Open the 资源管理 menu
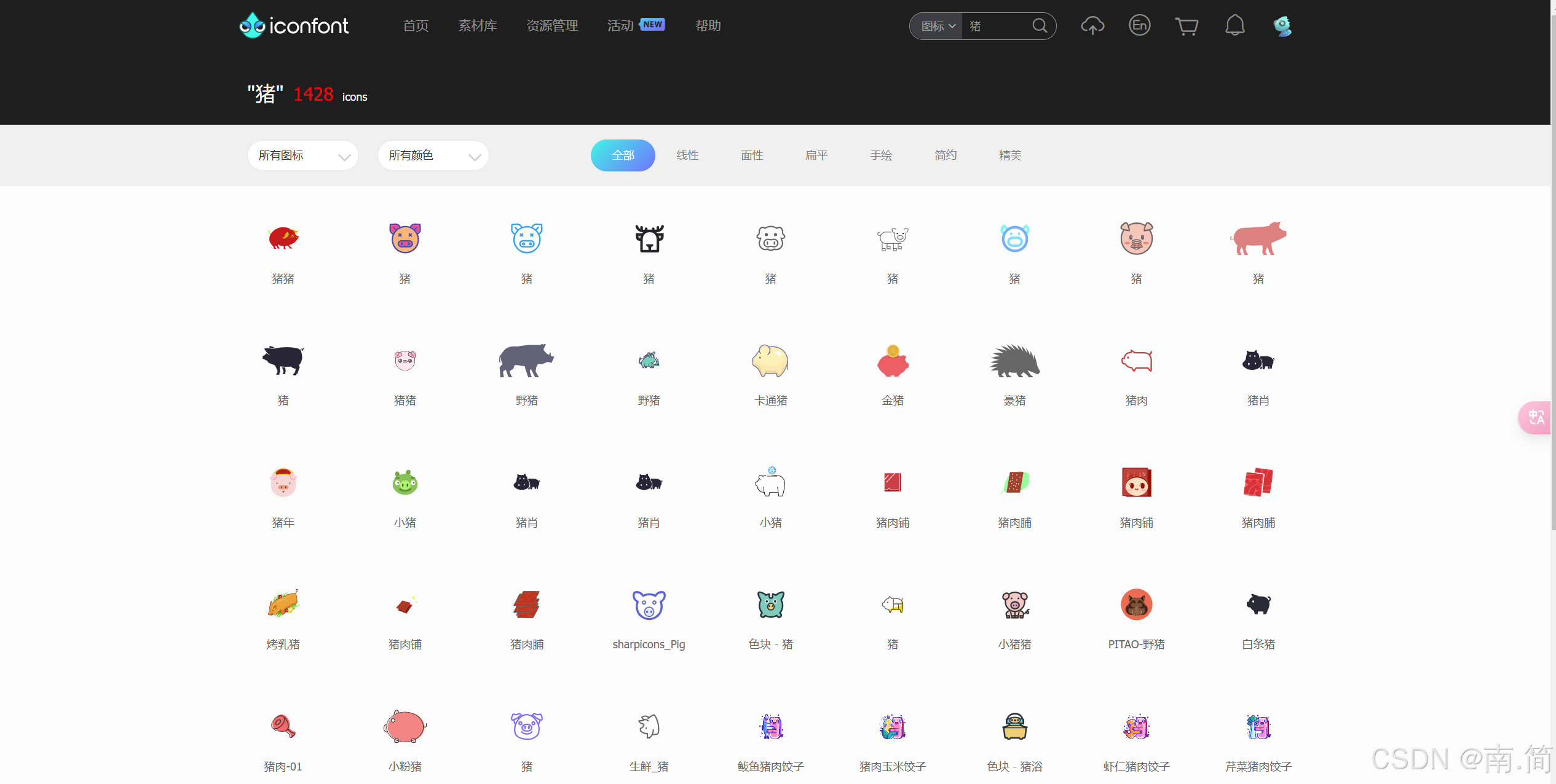Viewport: 1556px width, 784px height. (551, 26)
